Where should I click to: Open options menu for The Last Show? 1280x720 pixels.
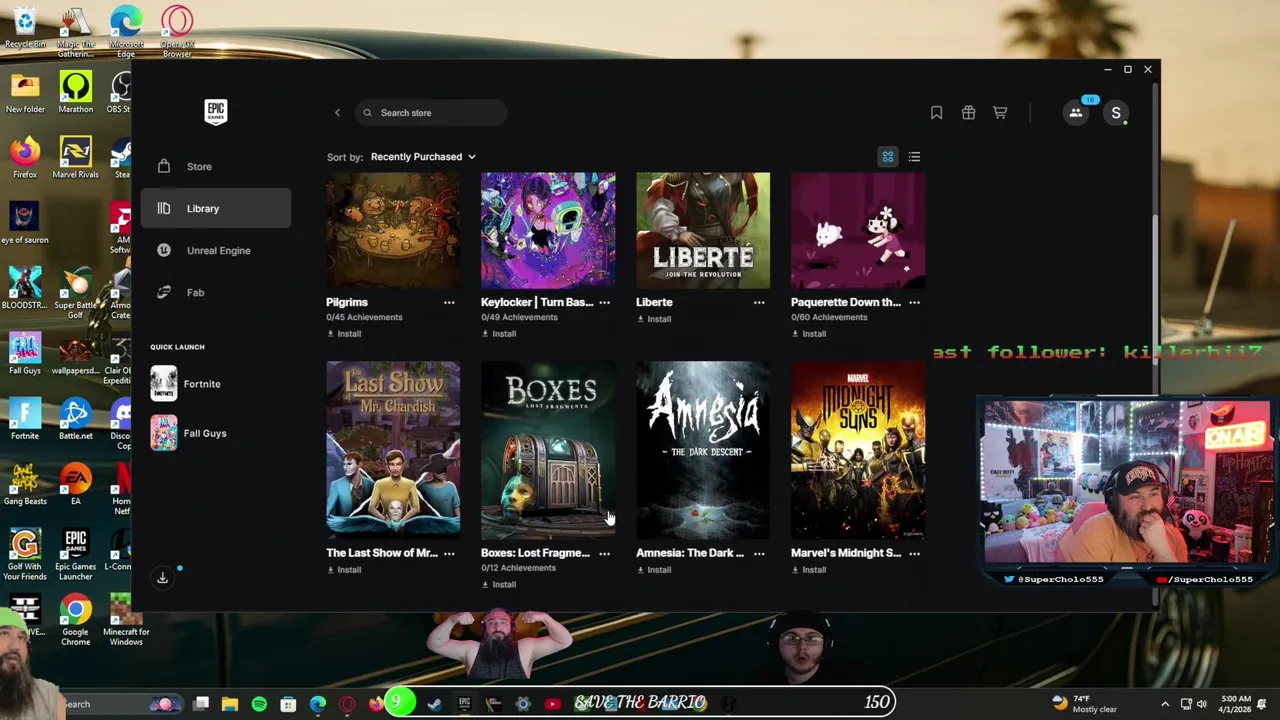[x=449, y=553]
